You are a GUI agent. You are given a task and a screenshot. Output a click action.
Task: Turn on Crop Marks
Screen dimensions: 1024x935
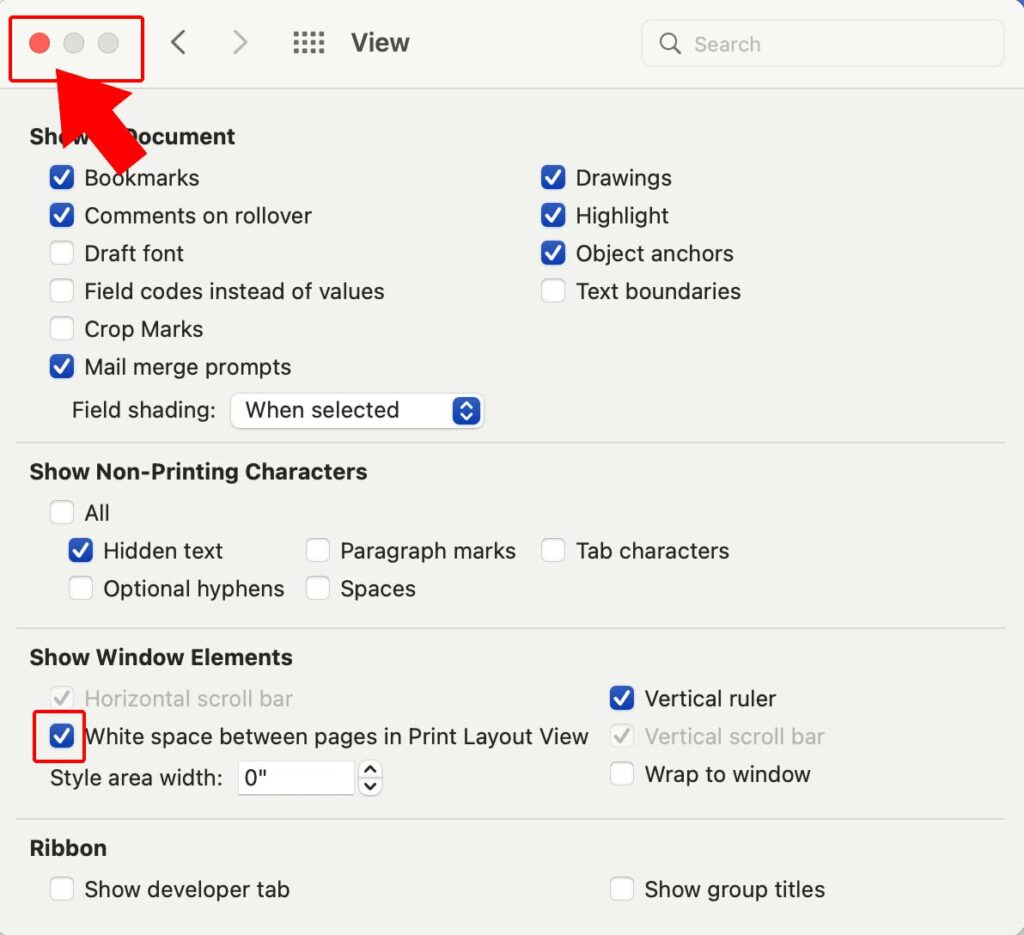click(x=62, y=328)
